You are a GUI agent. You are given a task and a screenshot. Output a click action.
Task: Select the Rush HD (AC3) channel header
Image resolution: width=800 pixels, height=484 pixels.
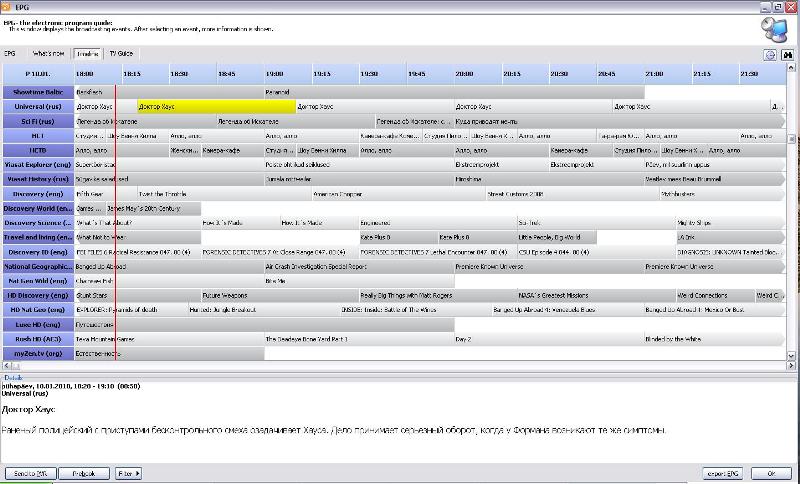pyautogui.click(x=38, y=339)
